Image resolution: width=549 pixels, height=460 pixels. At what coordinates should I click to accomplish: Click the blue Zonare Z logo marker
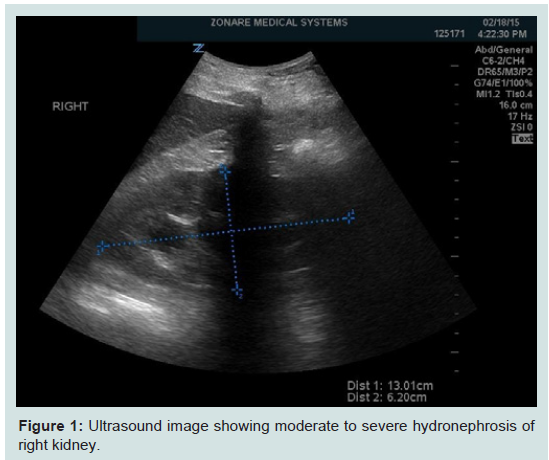click(x=199, y=48)
